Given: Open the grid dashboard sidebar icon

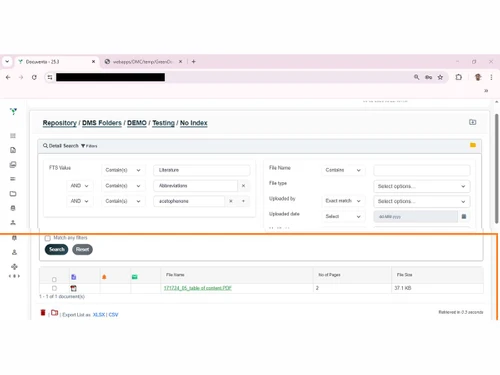Looking at the screenshot, I should [x=13, y=136].
